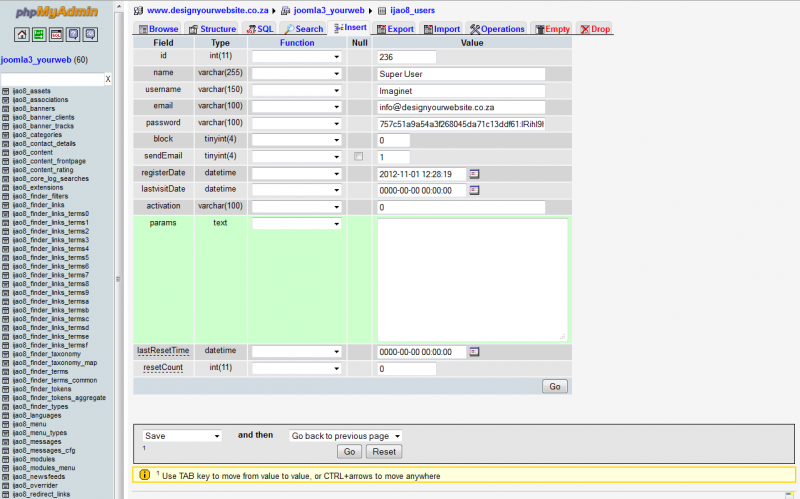Open ijao8_finder_taxonomy_map table in sidebar
The height and width of the screenshot is (499, 800).
coord(55,363)
